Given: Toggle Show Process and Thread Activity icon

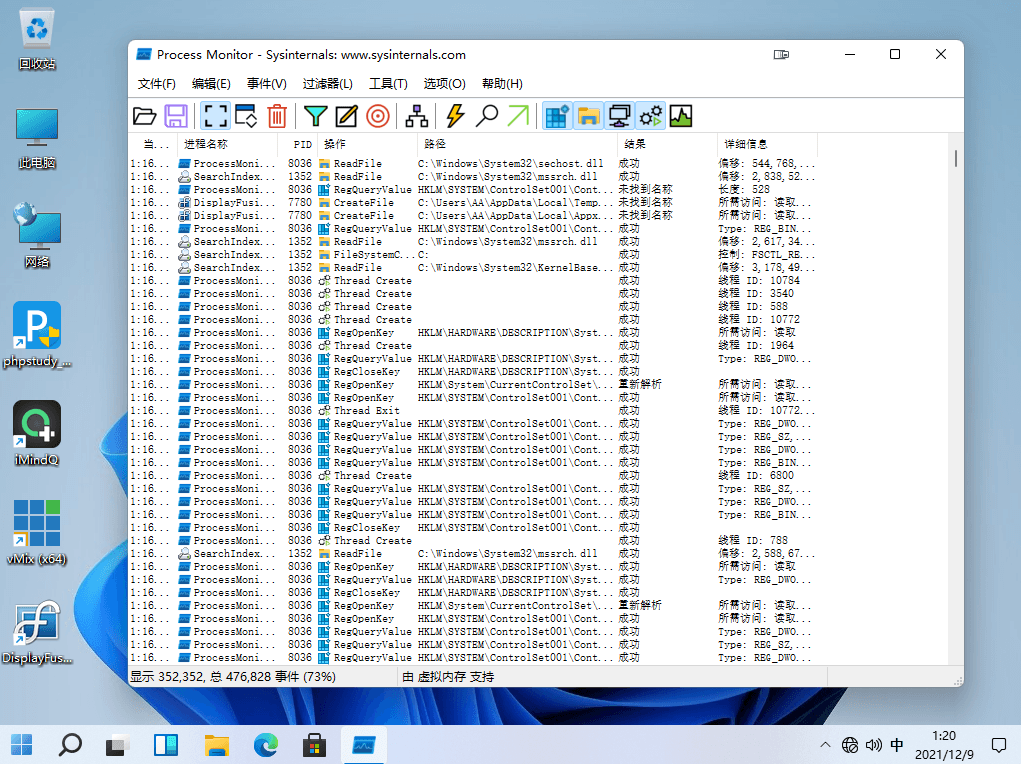Looking at the screenshot, I should pyautogui.click(x=650, y=117).
